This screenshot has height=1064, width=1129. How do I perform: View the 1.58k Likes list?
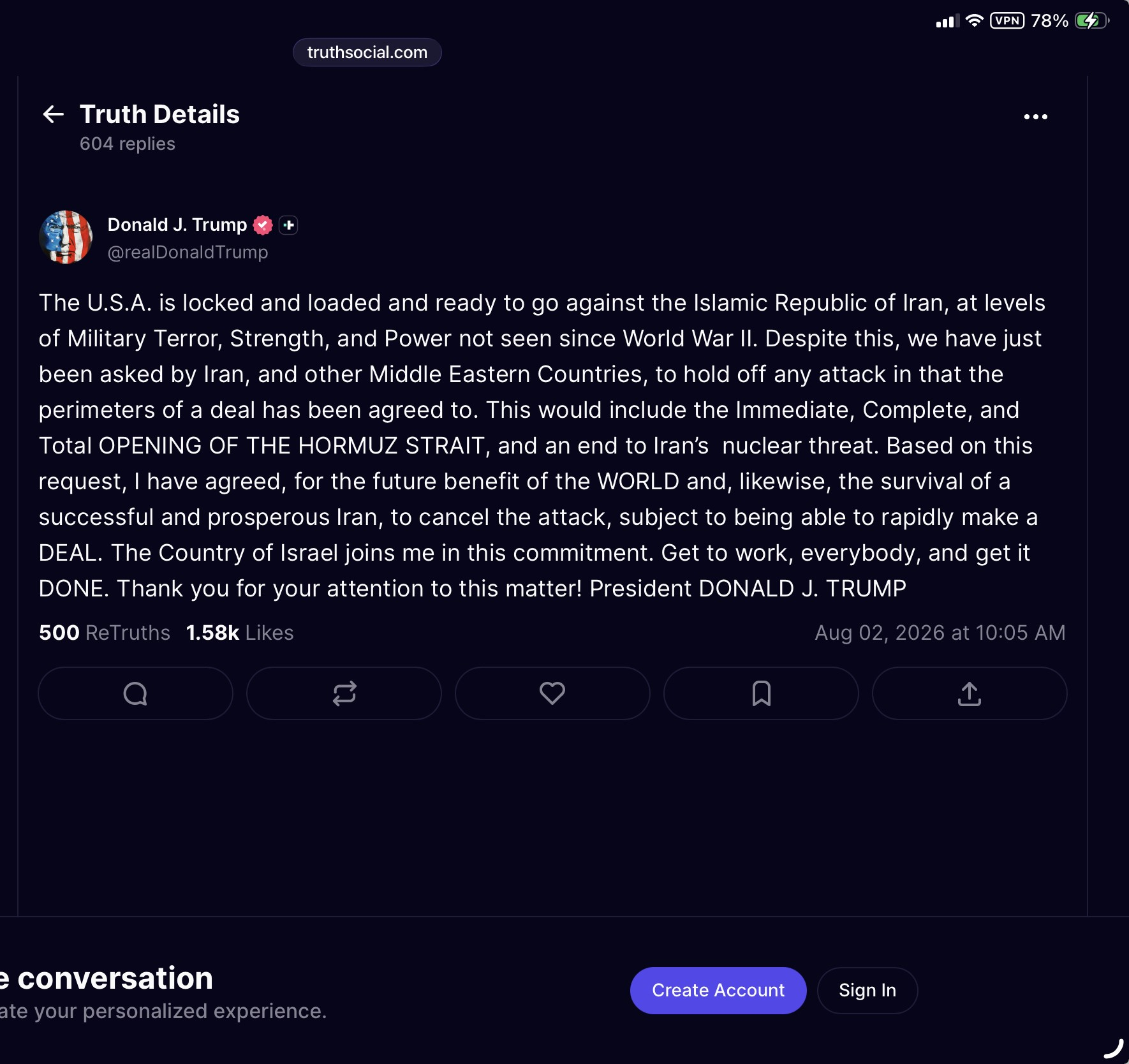tap(240, 633)
